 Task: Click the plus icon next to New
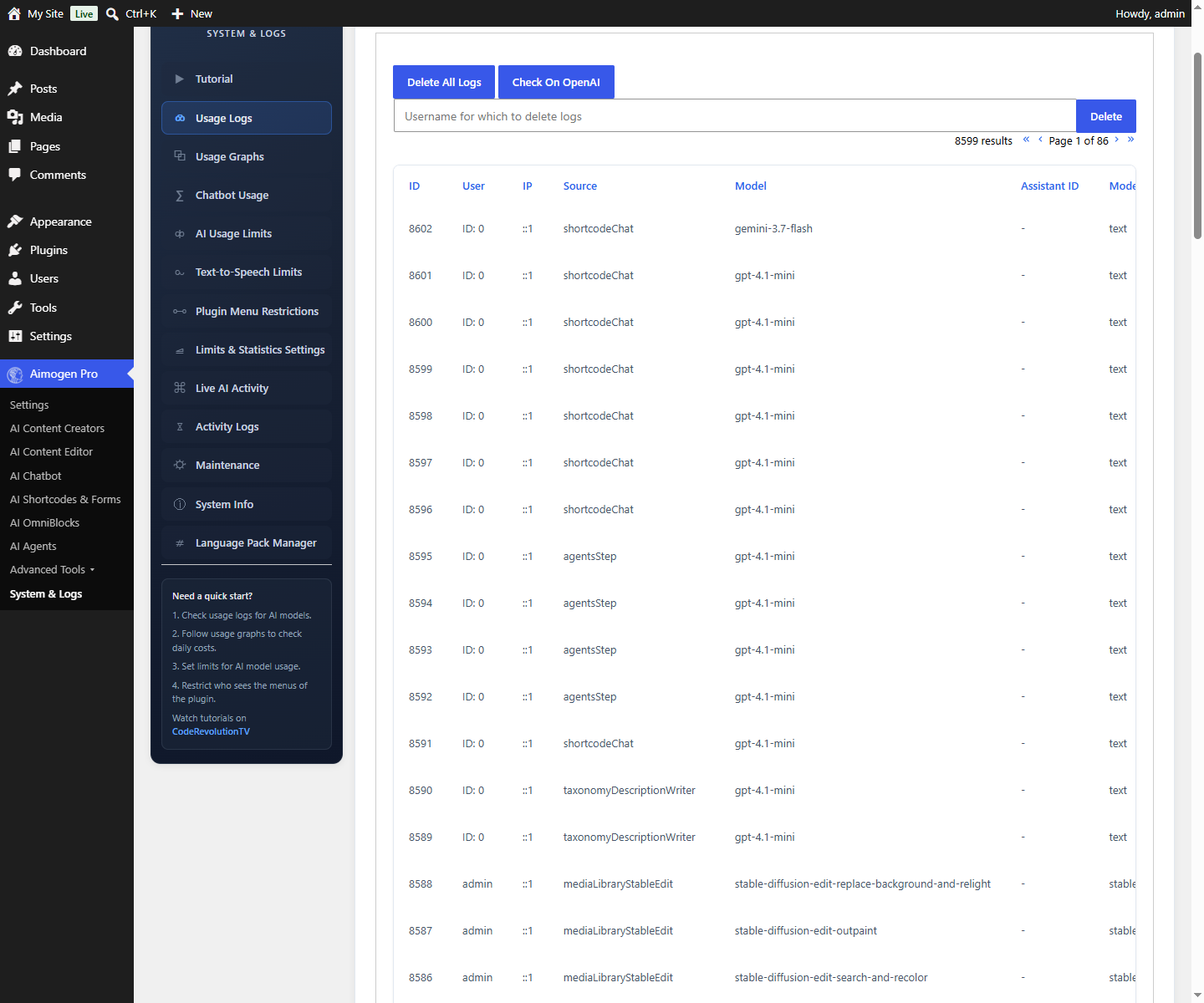pos(177,13)
